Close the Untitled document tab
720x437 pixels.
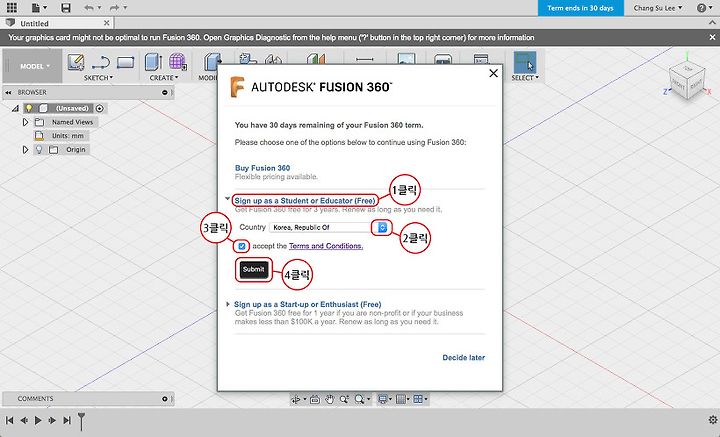[107, 22]
